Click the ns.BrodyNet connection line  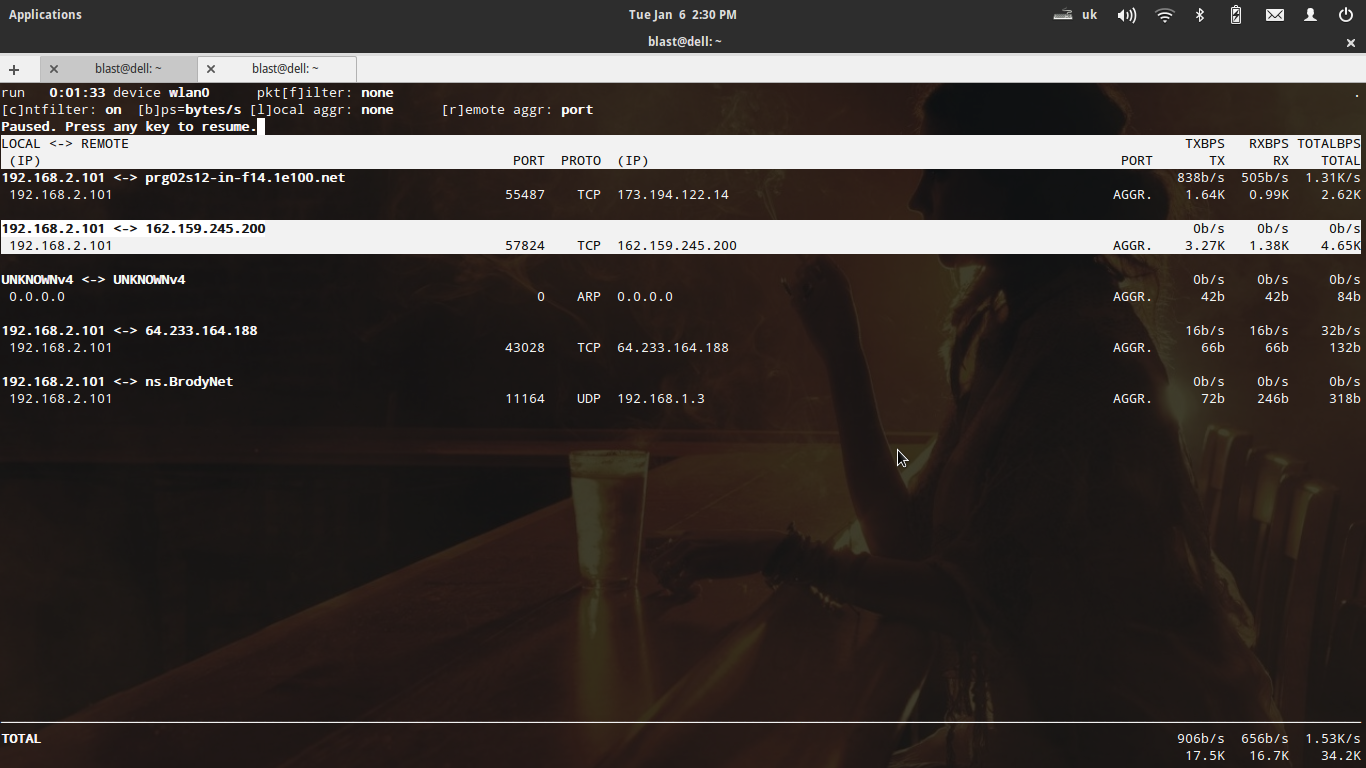(x=189, y=382)
